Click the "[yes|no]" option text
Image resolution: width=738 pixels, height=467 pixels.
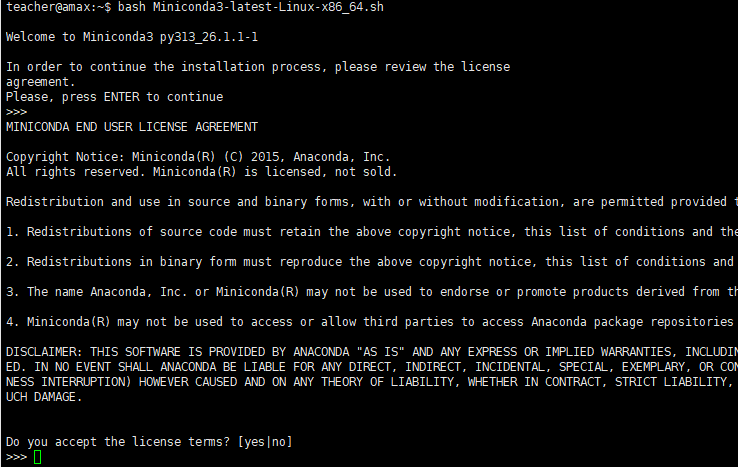(x=265, y=442)
